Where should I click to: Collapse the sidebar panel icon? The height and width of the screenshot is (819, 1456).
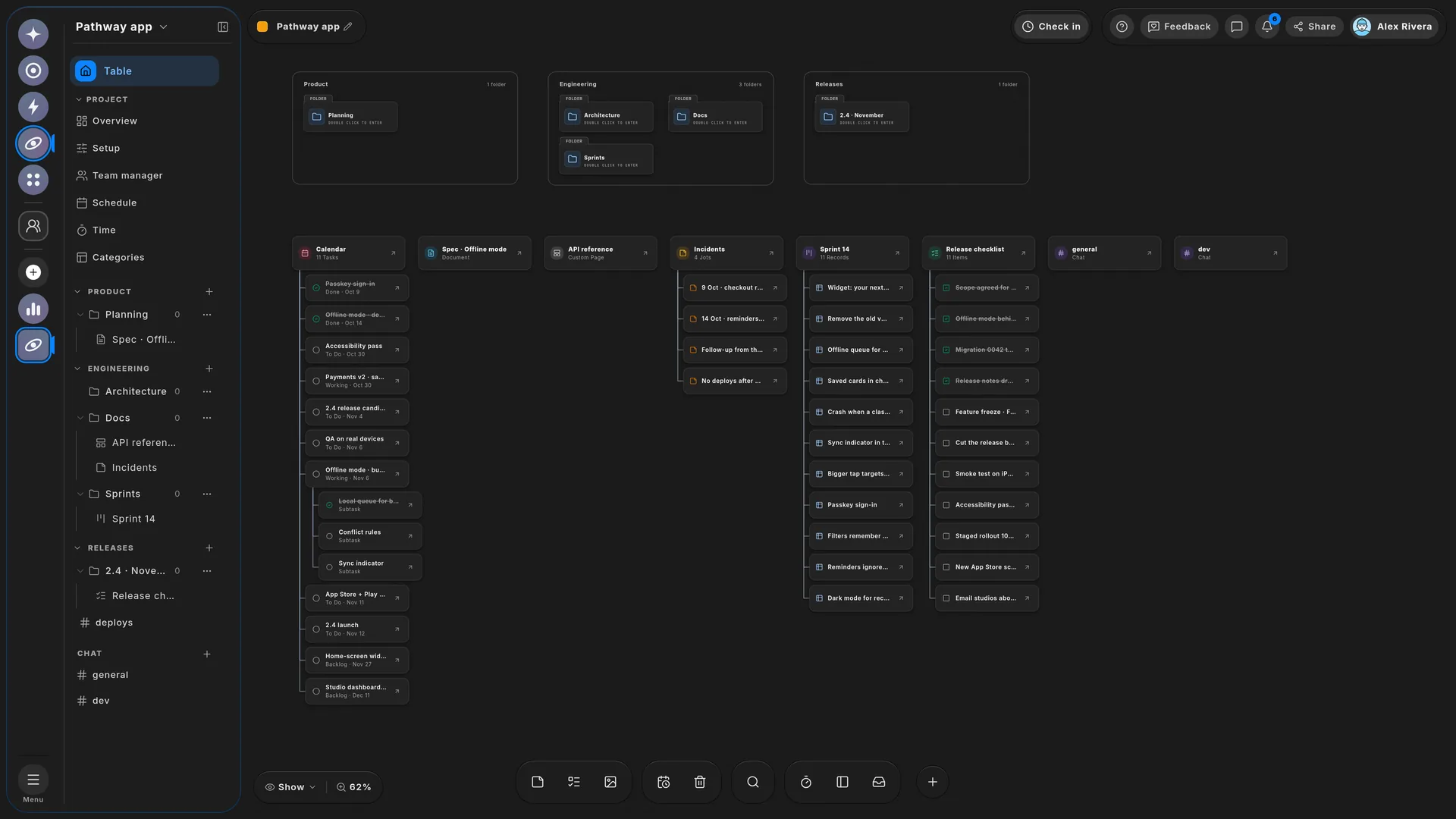tap(223, 27)
